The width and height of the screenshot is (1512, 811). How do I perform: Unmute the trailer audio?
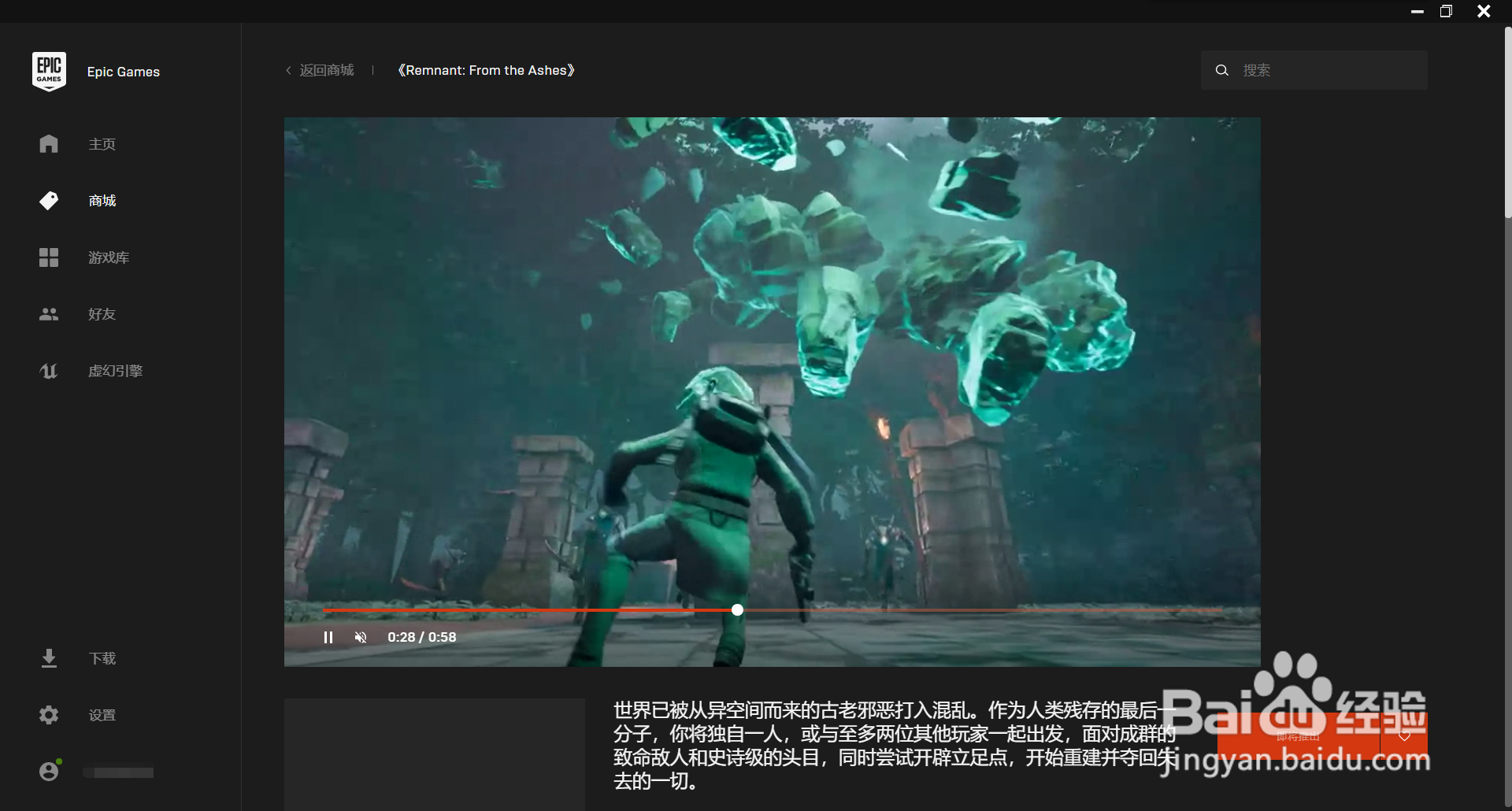tap(361, 638)
